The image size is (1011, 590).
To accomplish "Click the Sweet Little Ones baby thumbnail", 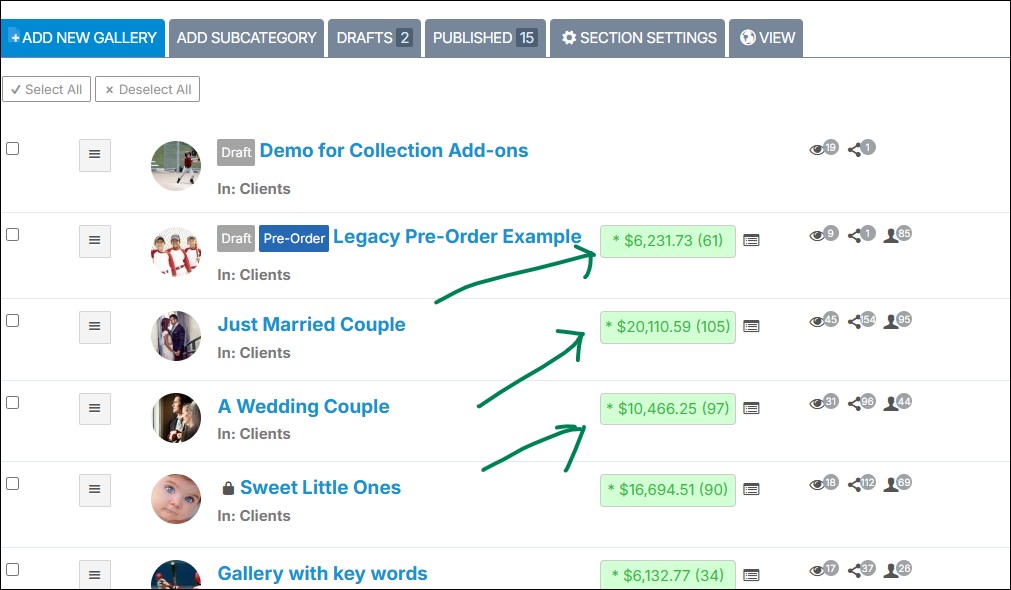I will pos(176,498).
